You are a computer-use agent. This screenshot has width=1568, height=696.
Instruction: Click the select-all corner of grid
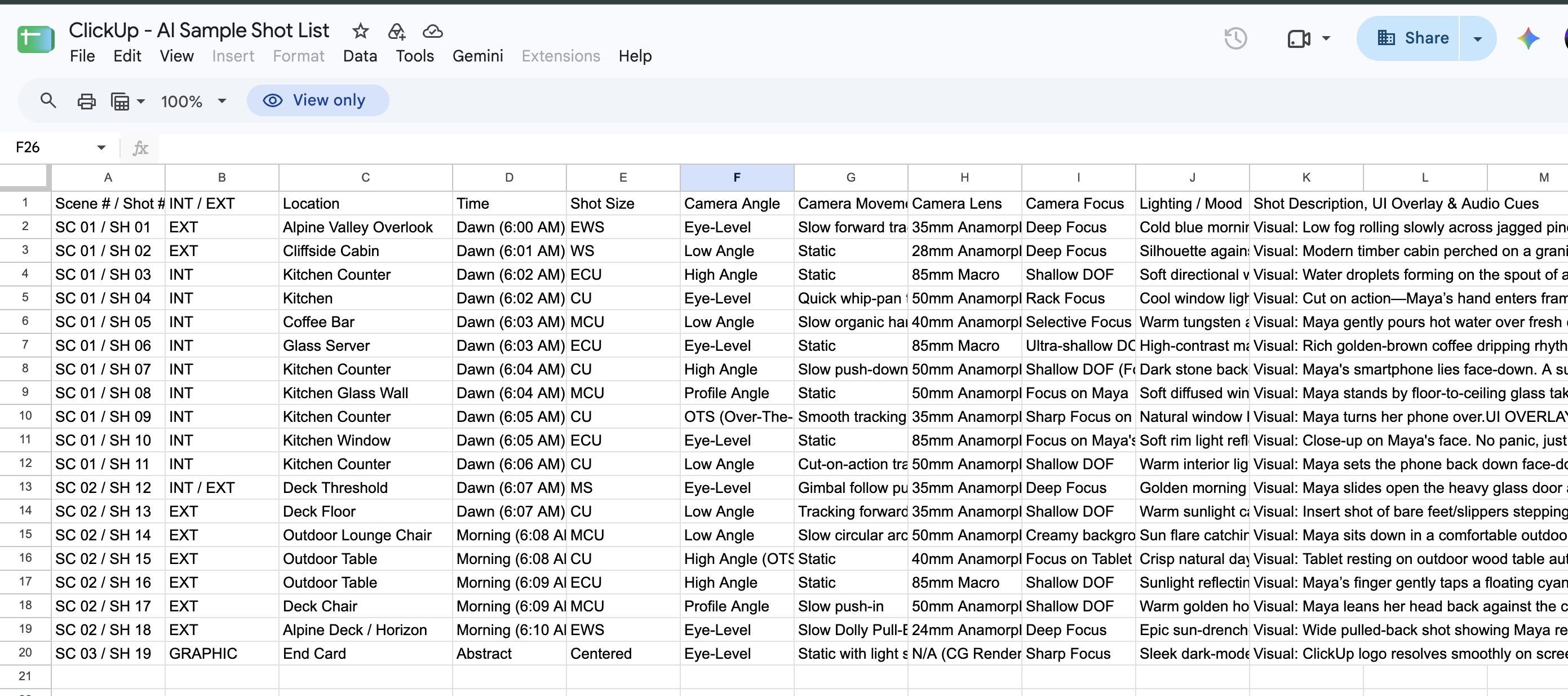24,177
